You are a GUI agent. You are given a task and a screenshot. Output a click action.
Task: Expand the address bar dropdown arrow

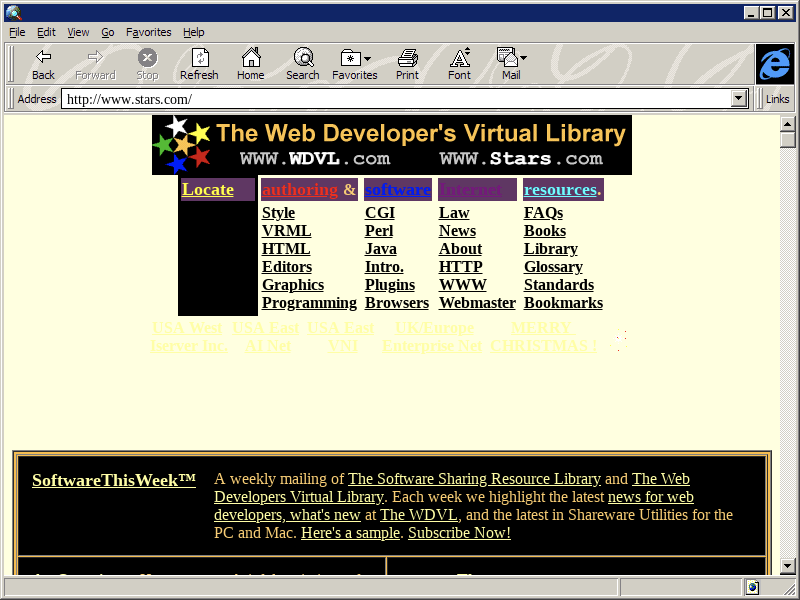click(x=740, y=99)
